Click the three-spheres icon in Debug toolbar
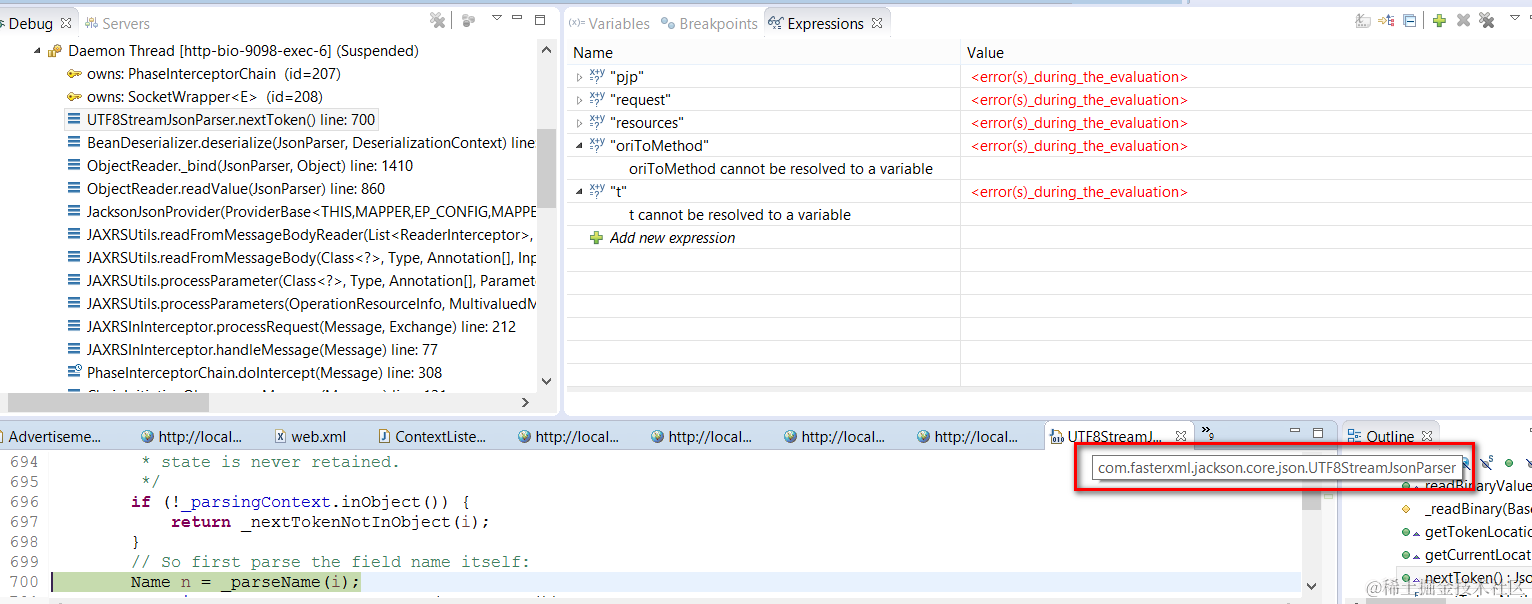This screenshot has height=604, width=1532. point(468,20)
